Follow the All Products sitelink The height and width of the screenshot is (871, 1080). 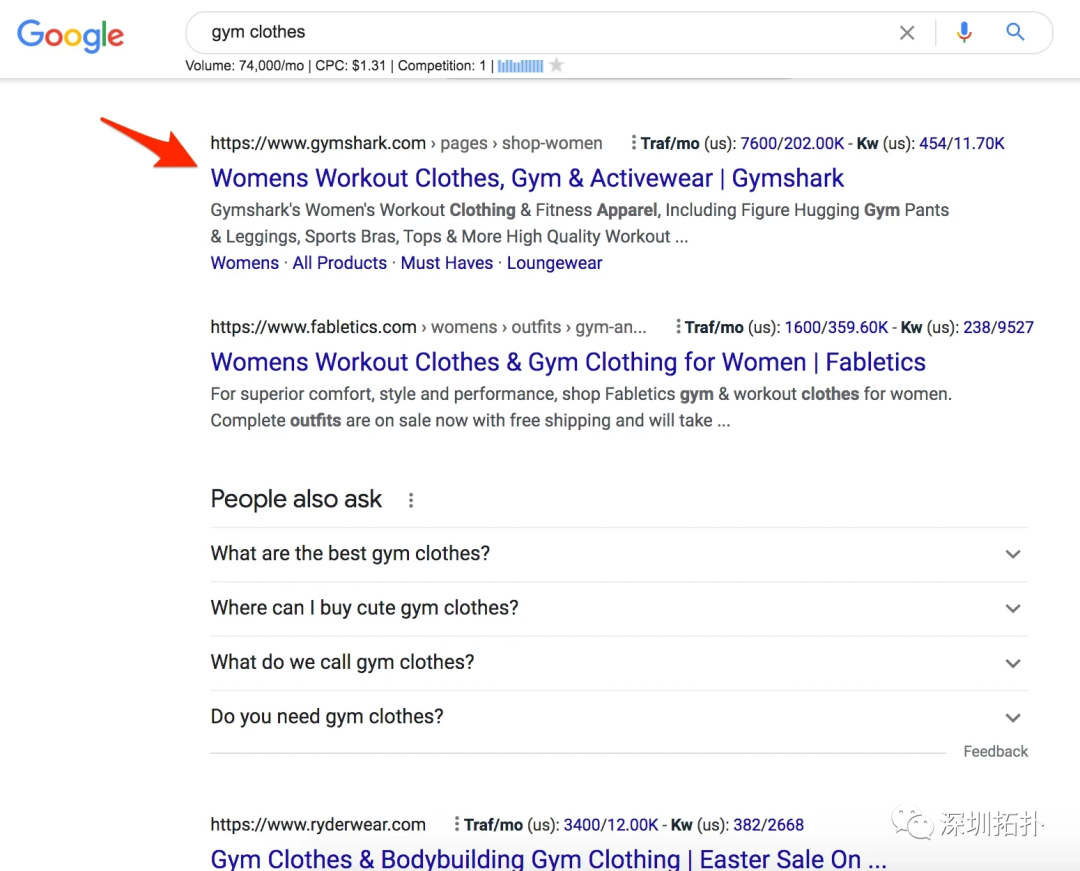click(340, 263)
